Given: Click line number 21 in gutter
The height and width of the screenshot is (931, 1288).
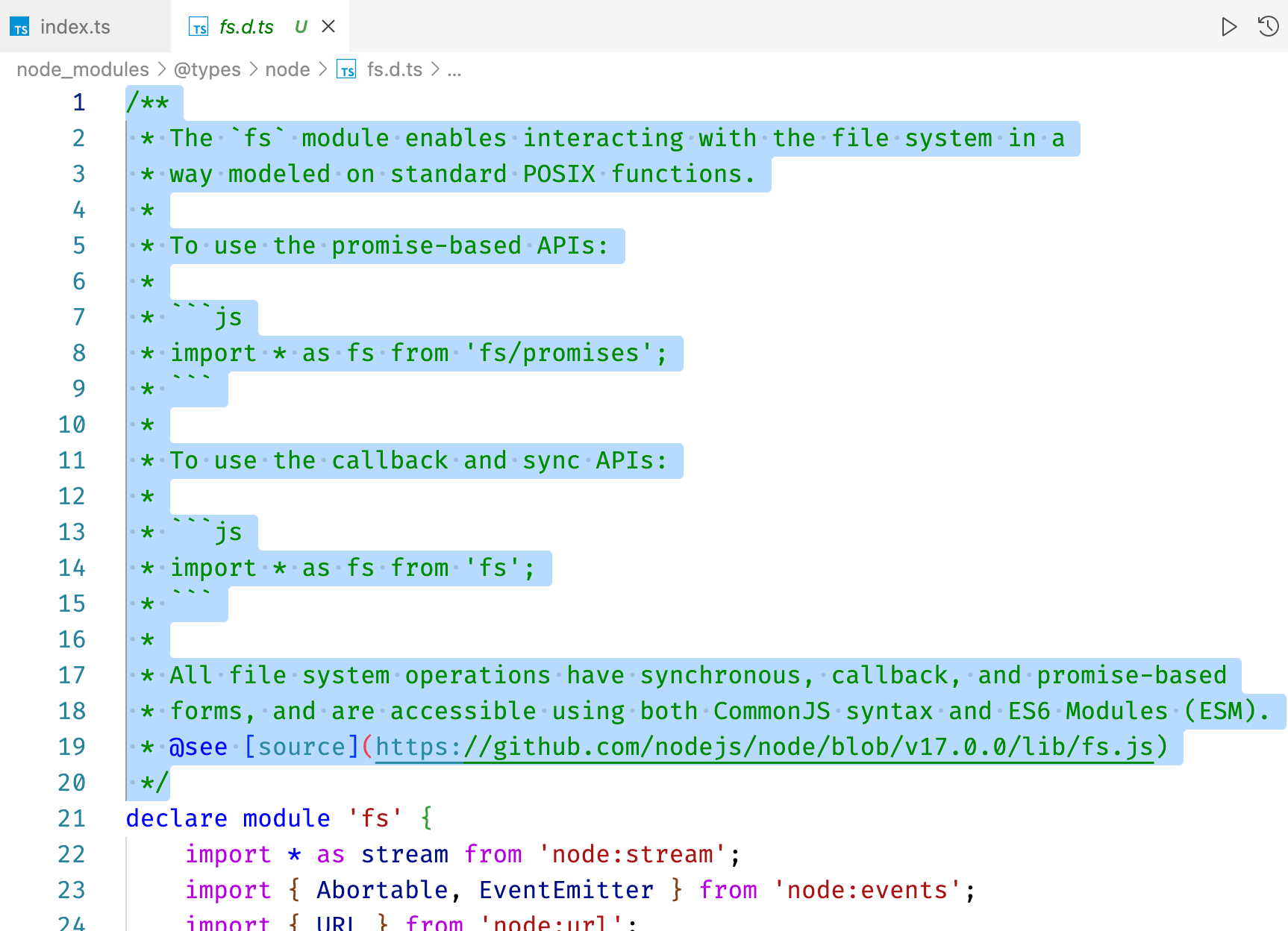Looking at the screenshot, I should (x=72, y=818).
